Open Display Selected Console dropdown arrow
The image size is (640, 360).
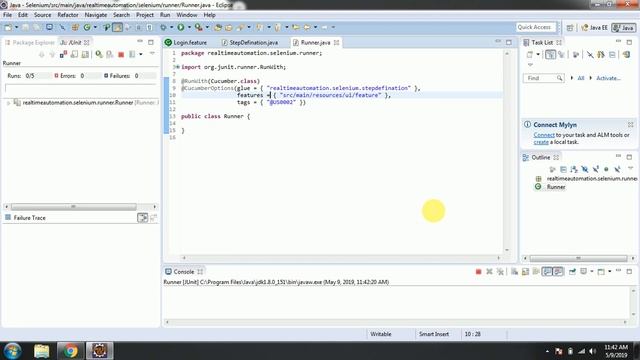point(591,271)
